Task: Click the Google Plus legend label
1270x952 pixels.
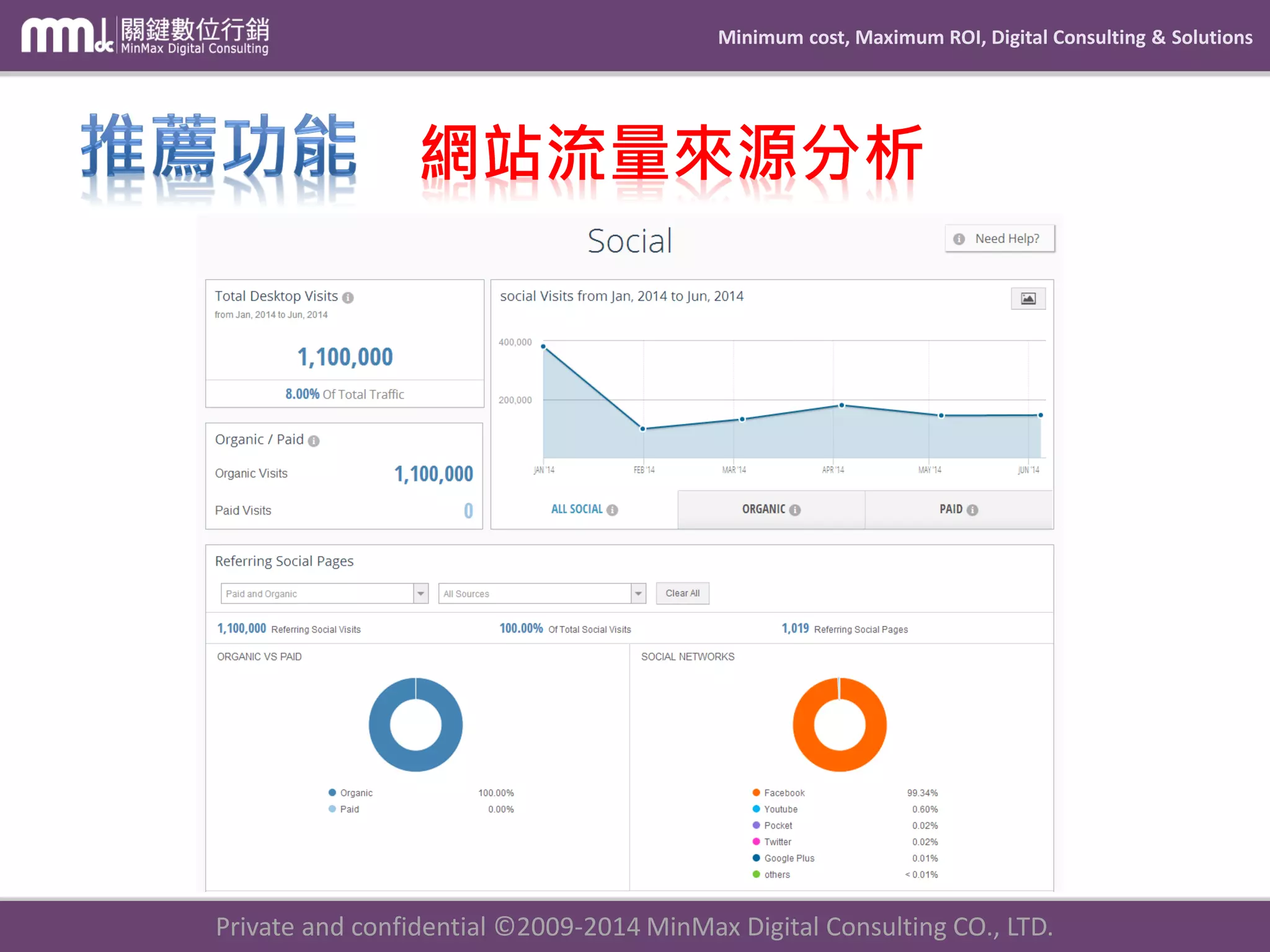Action: click(789, 858)
